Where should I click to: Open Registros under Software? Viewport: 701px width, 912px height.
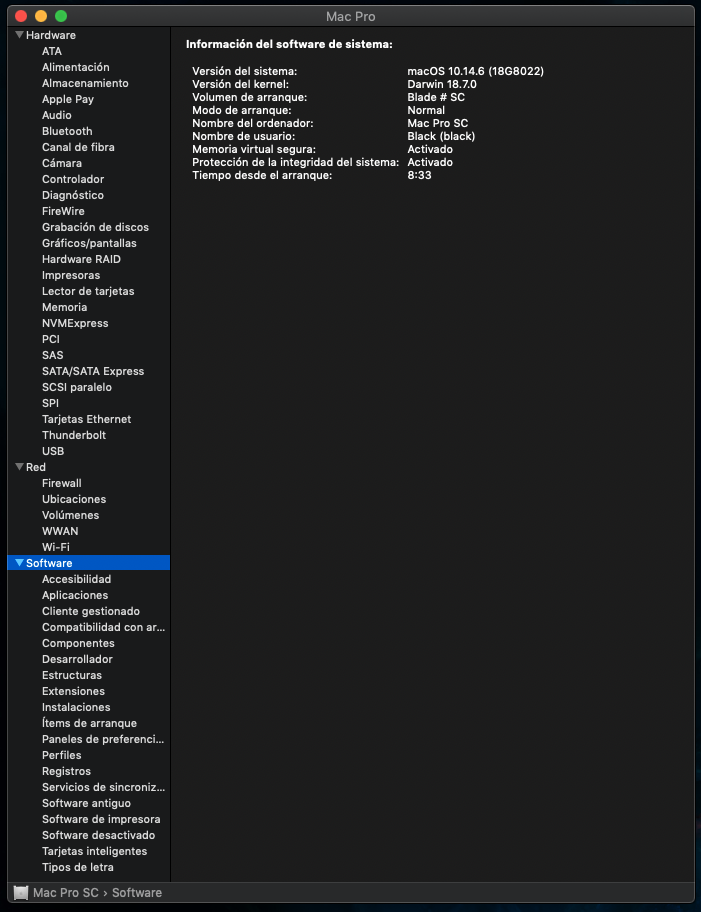tap(66, 771)
